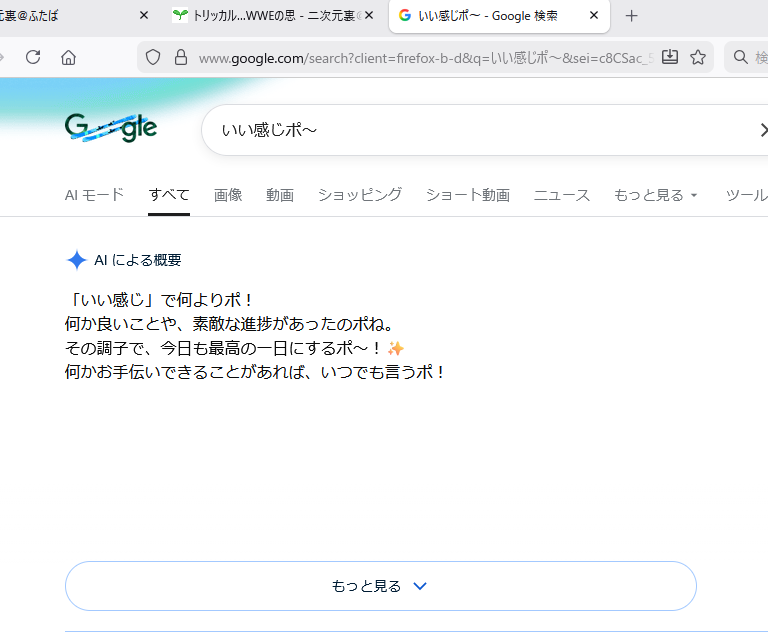768x634 pixels.
Task: Go to the Firefox home page
Action: [68, 57]
